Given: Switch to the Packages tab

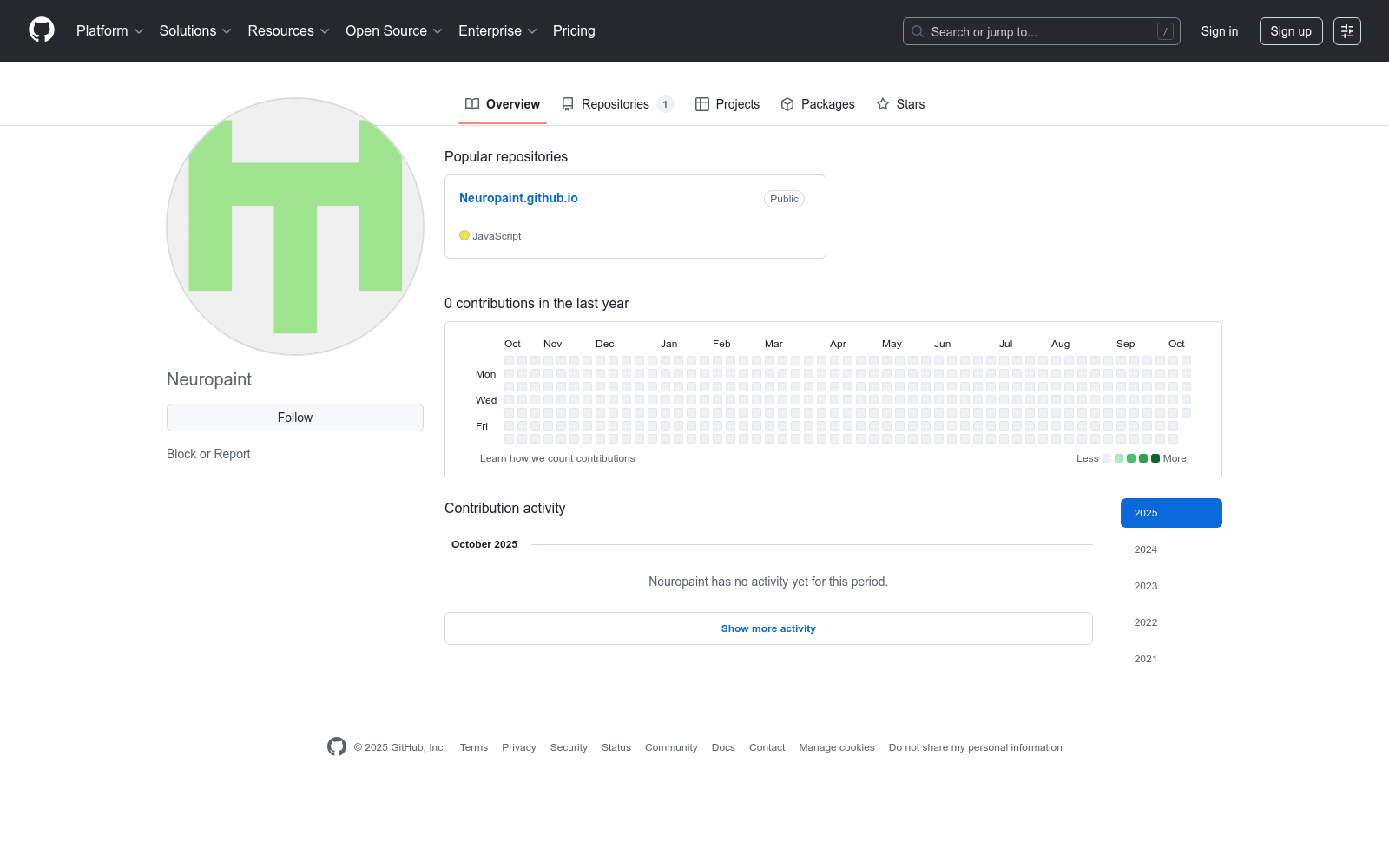Looking at the screenshot, I should [x=818, y=104].
